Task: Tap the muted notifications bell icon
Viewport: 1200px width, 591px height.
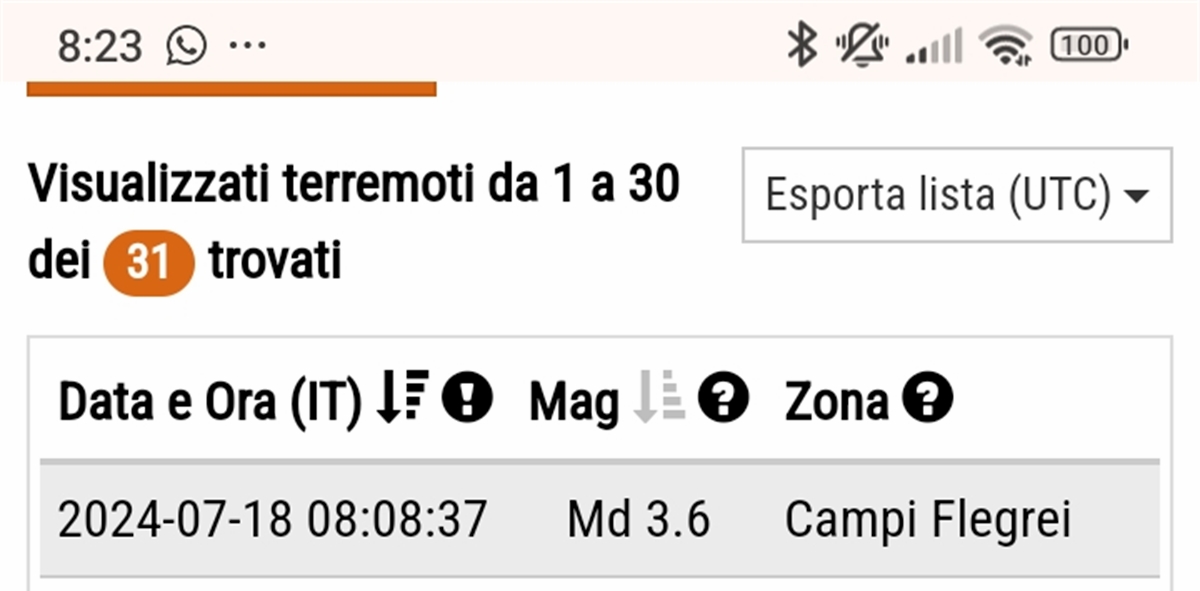Action: pyautogui.click(x=862, y=46)
